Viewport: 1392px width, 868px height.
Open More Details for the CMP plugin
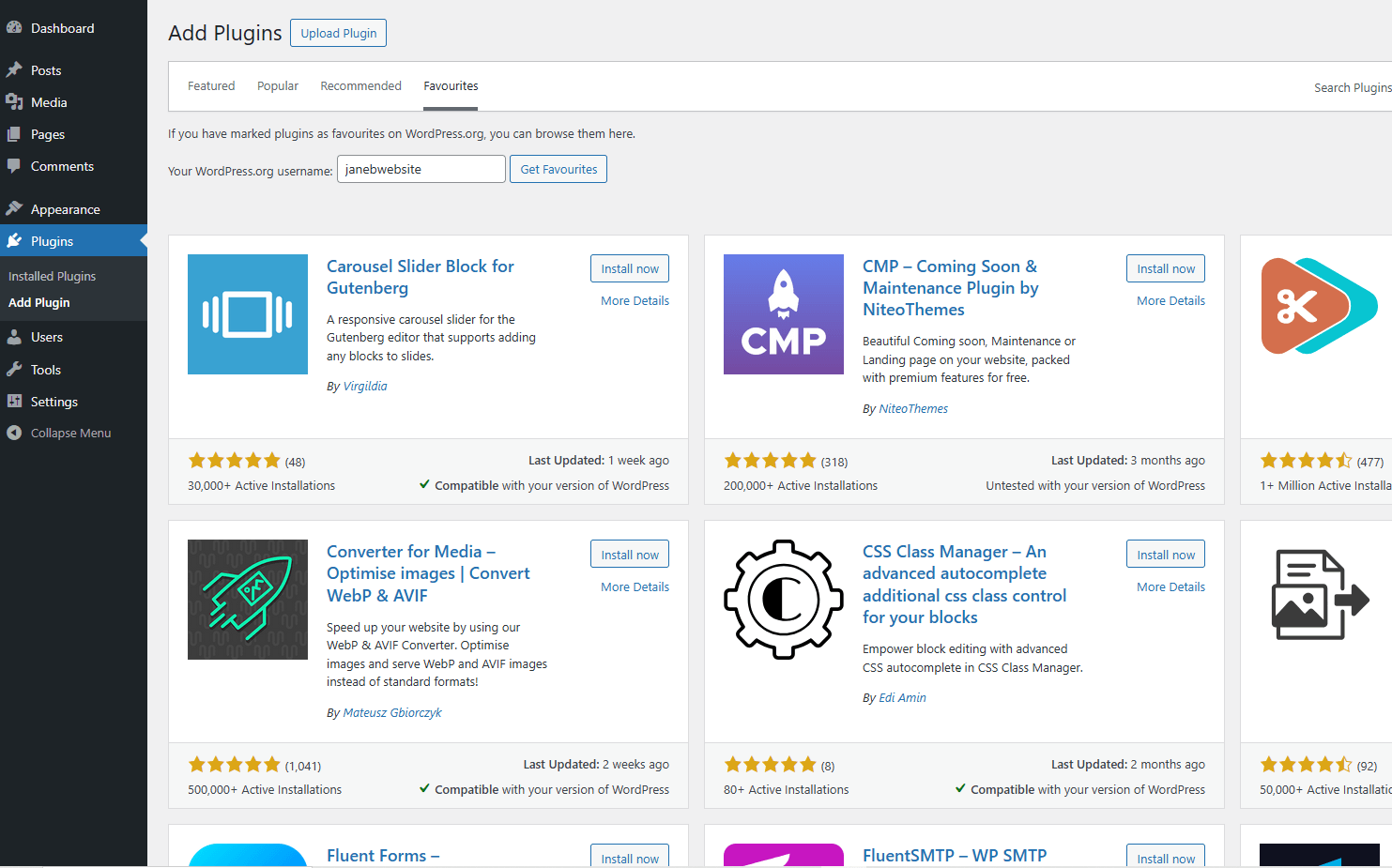coord(1170,300)
